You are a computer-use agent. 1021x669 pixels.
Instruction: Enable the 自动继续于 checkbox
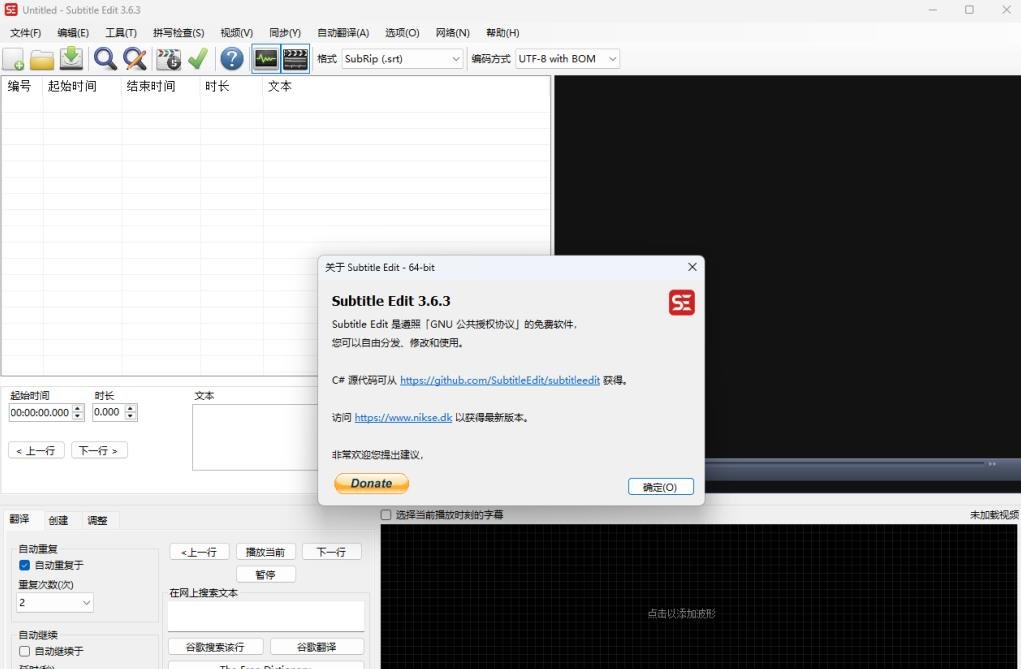24,651
